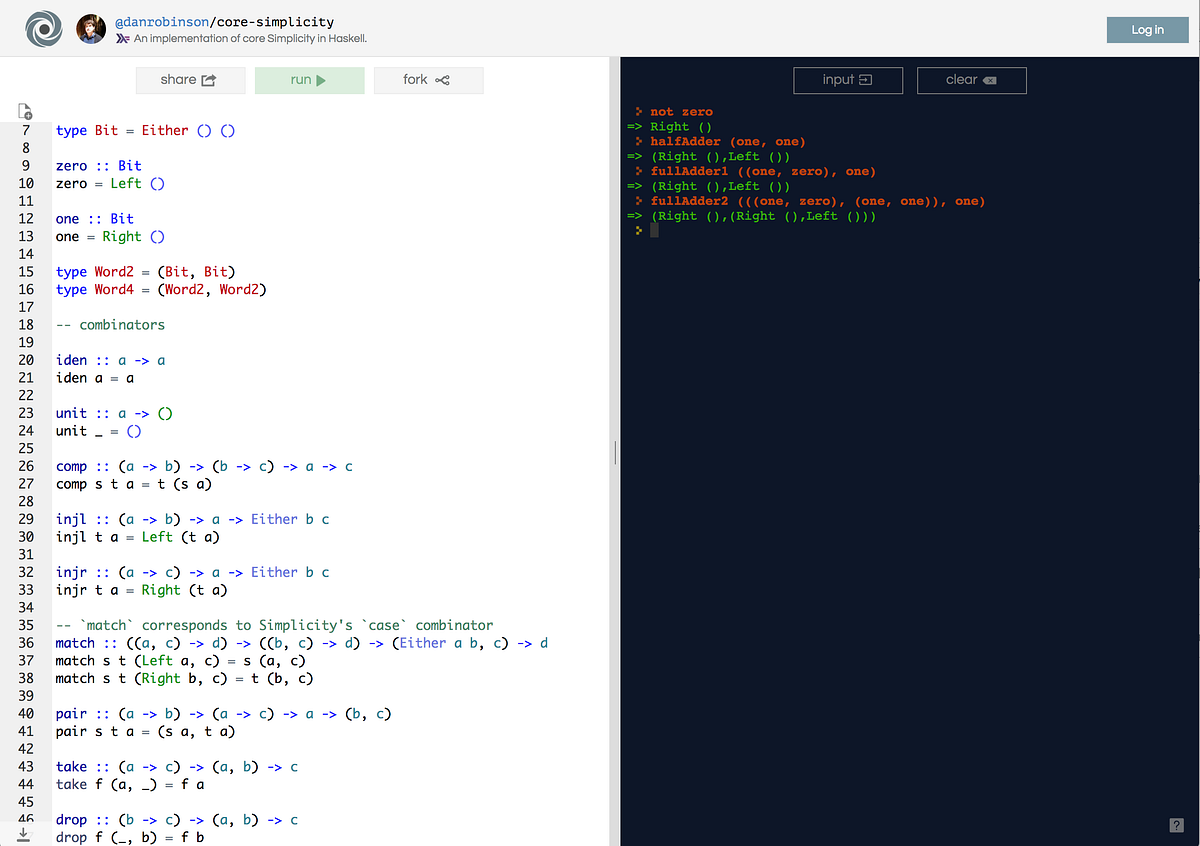The height and width of the screenshot is (846, 1200).
Task: Click the 'fullAdder1 ((one, zero), one)' command
Action: click(762, 172)
